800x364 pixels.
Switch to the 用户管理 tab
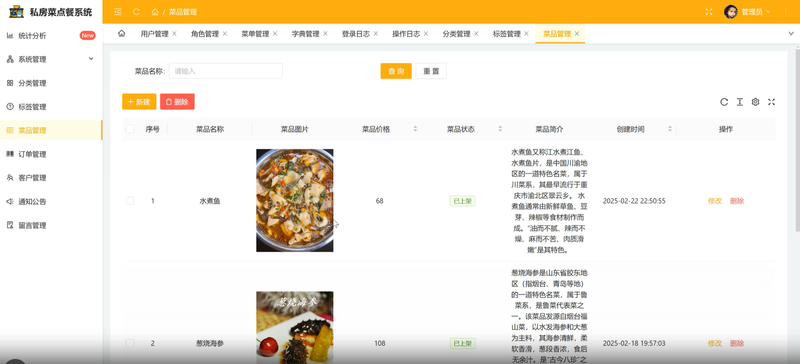pyautogui.click(x=154, y=34)
